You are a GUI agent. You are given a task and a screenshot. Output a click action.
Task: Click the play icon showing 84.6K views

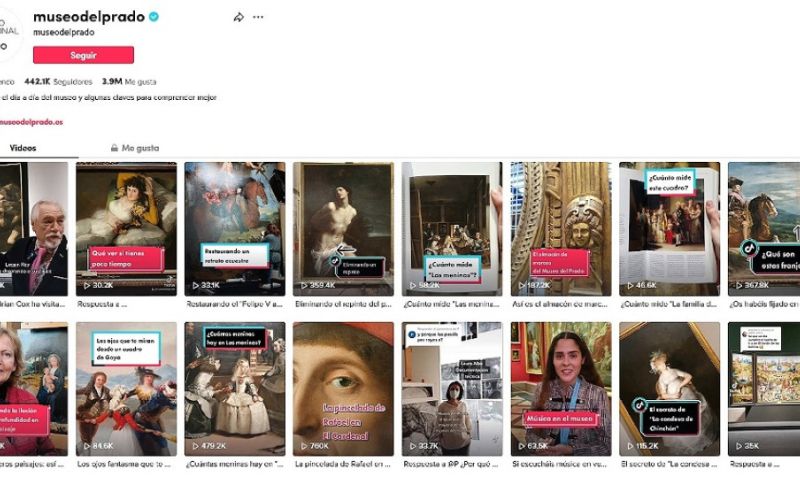click(x=87, y=446)
